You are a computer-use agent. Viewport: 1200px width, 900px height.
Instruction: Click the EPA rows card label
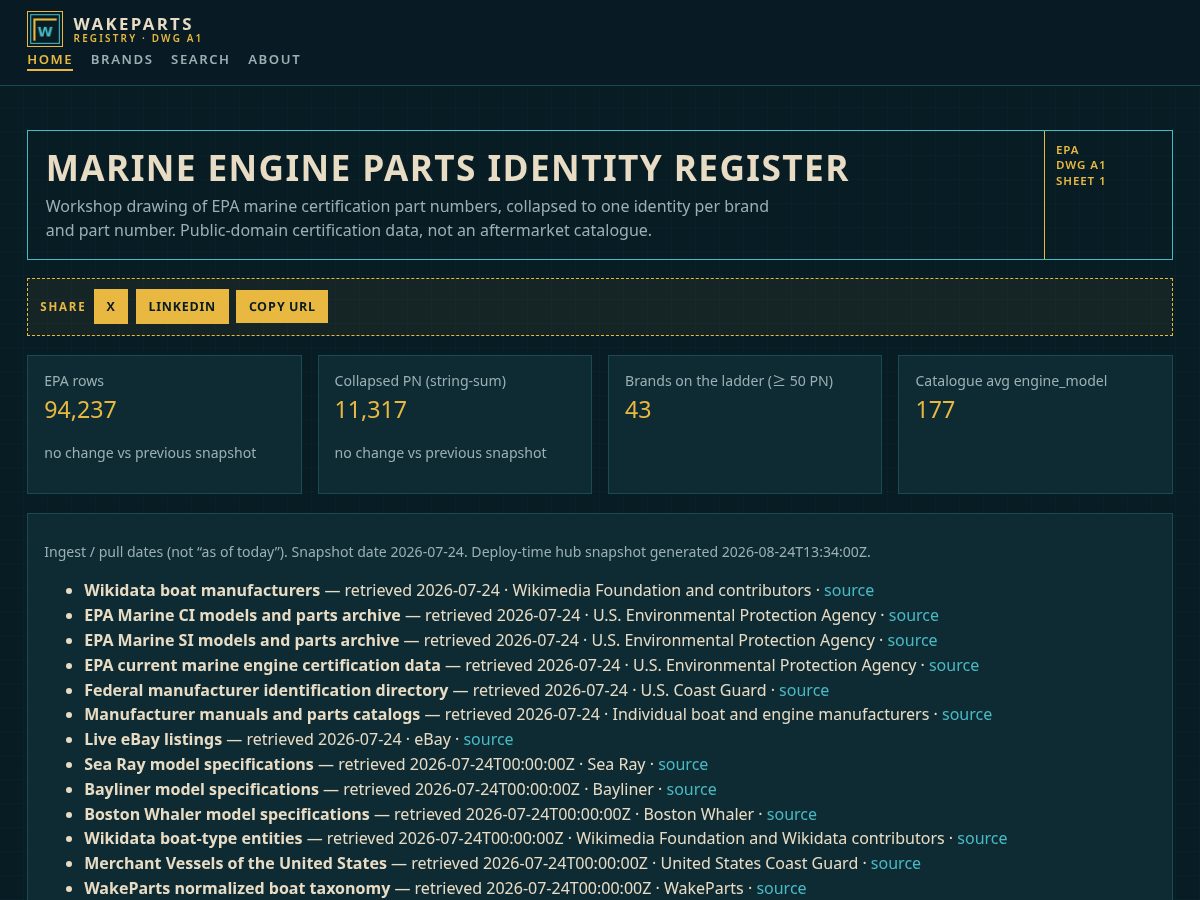[74, 381]
